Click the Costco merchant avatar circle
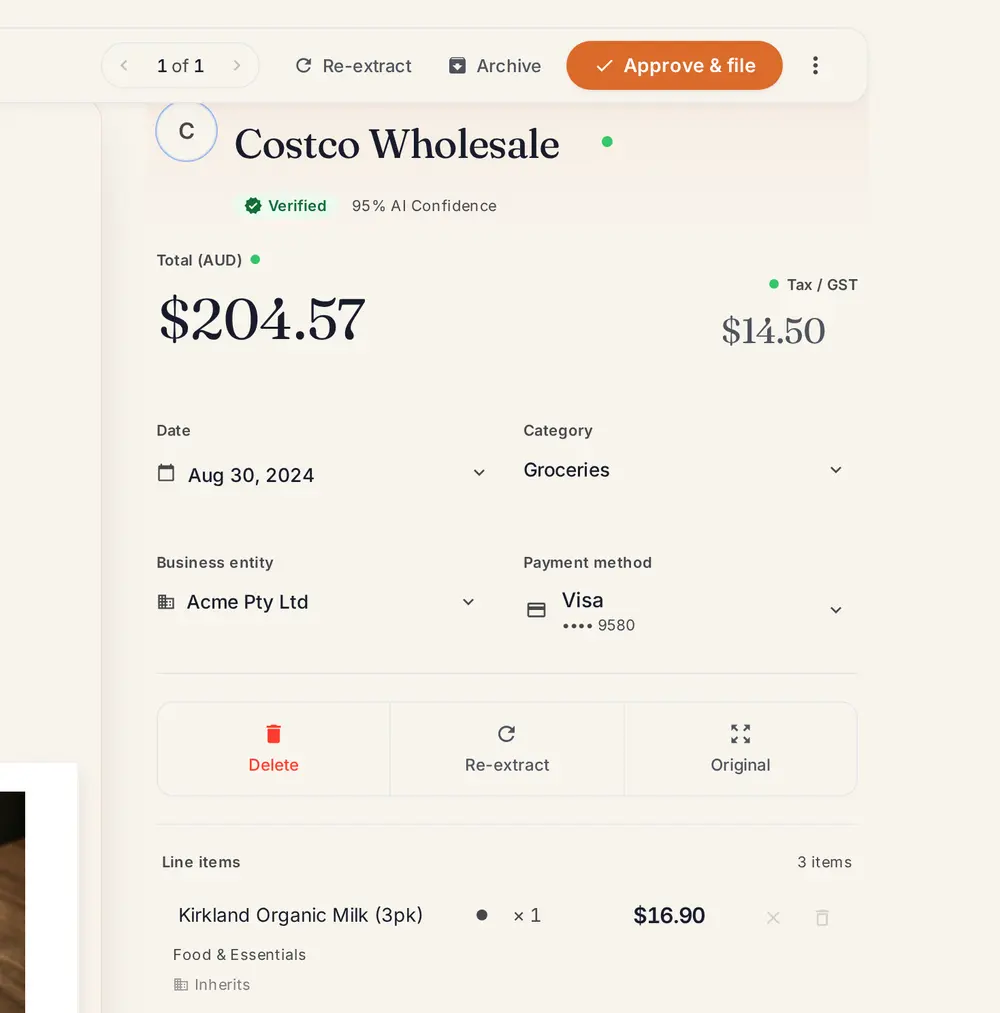 [186, 131]
